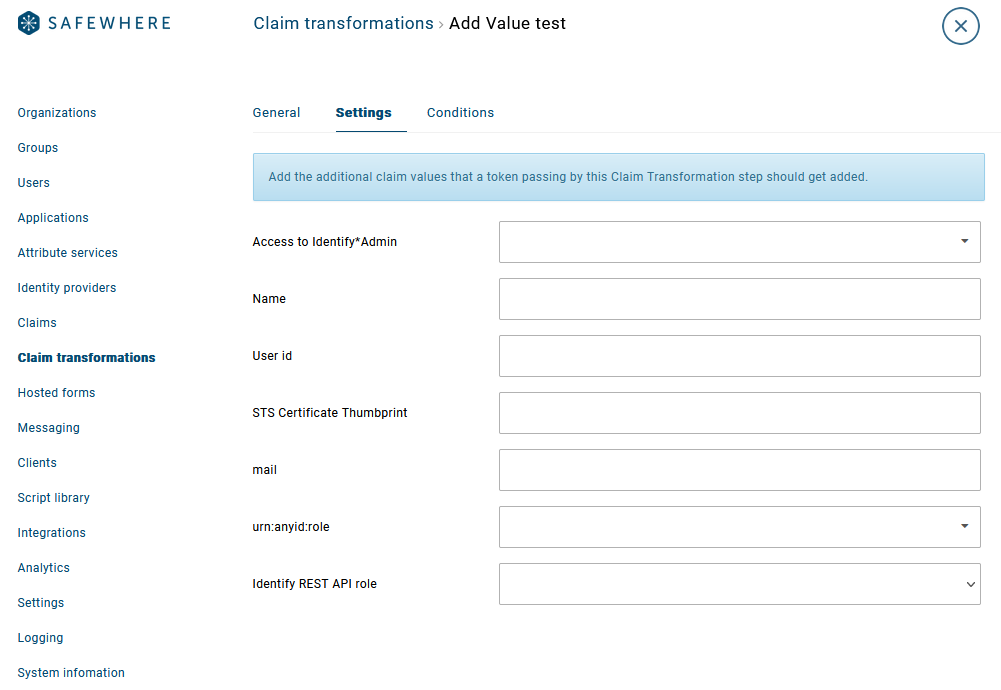Open Groups in the sidebar
This screenshot has height=690, width=1001.
click(x=38, y=148)
